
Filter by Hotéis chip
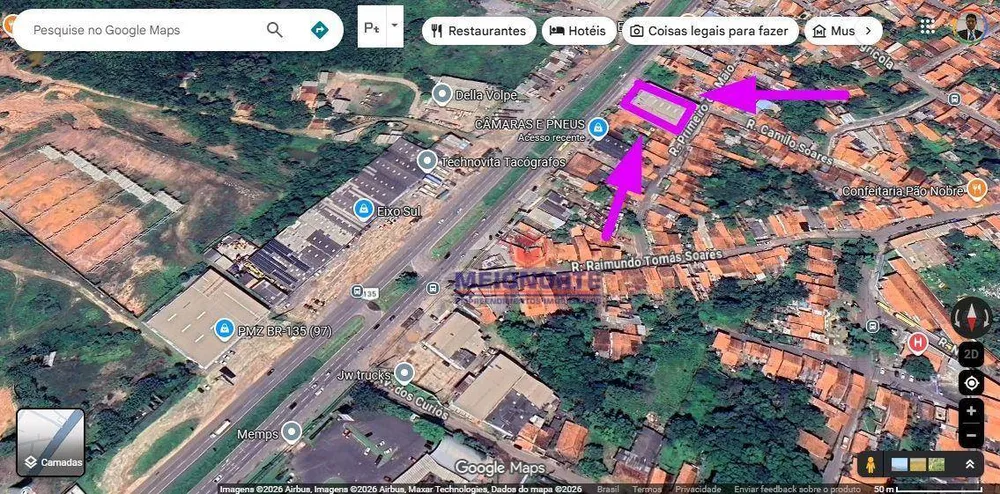(578, 31)
